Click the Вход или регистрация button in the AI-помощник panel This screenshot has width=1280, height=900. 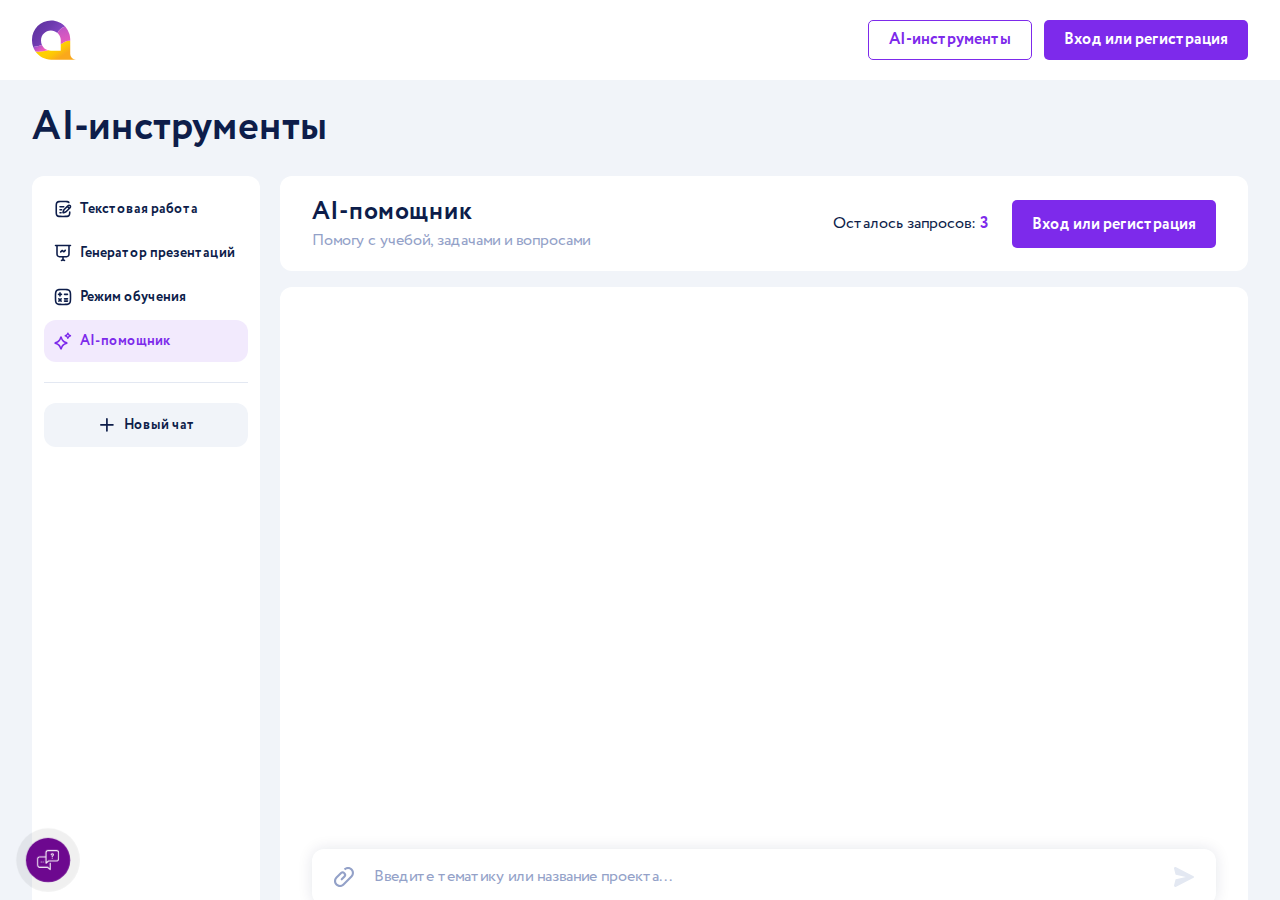coord(1114,224)
